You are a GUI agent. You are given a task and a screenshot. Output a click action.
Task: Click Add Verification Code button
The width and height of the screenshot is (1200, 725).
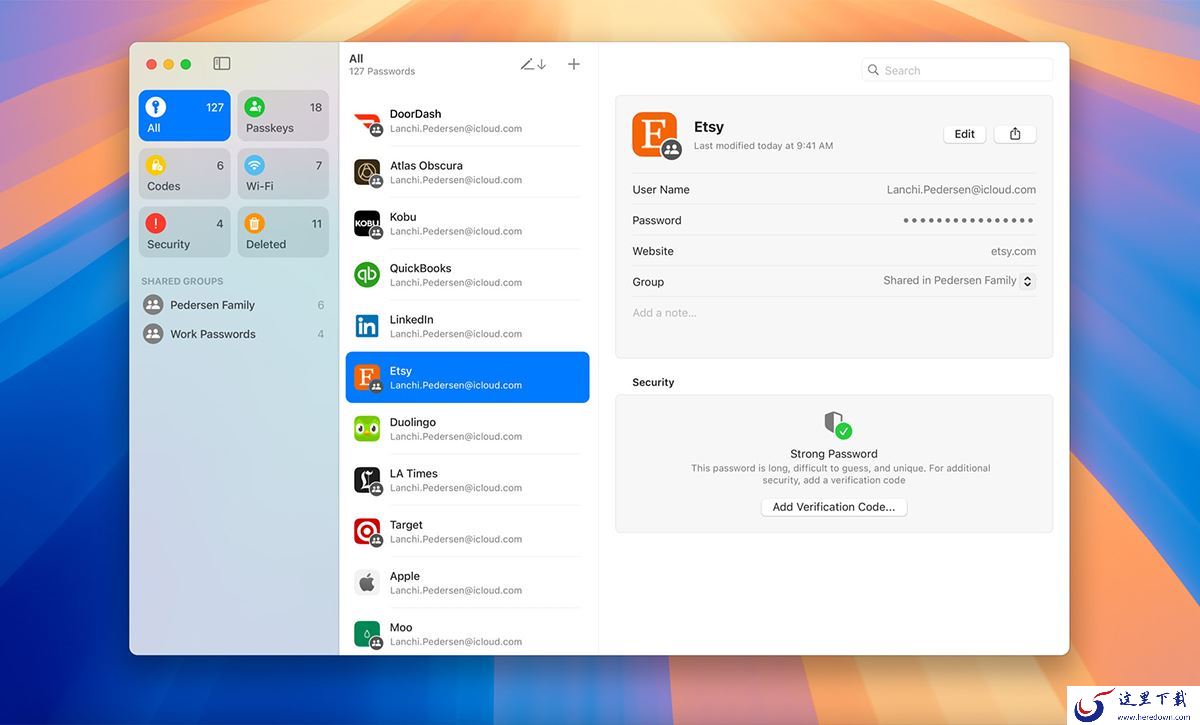coord(834,507)
